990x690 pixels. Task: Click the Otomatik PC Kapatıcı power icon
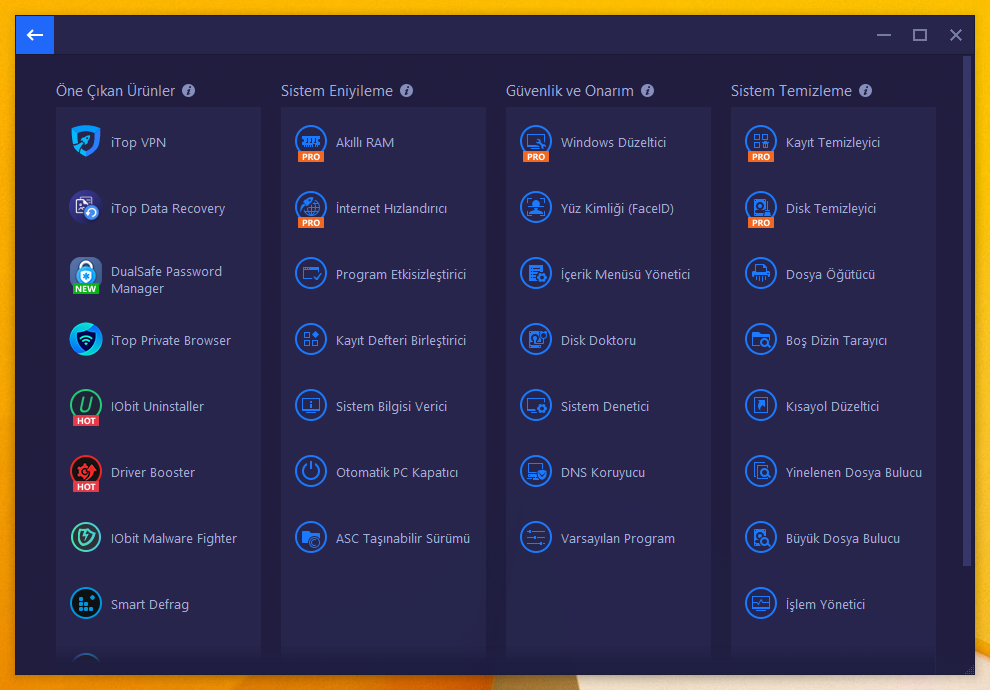point(311,472)
